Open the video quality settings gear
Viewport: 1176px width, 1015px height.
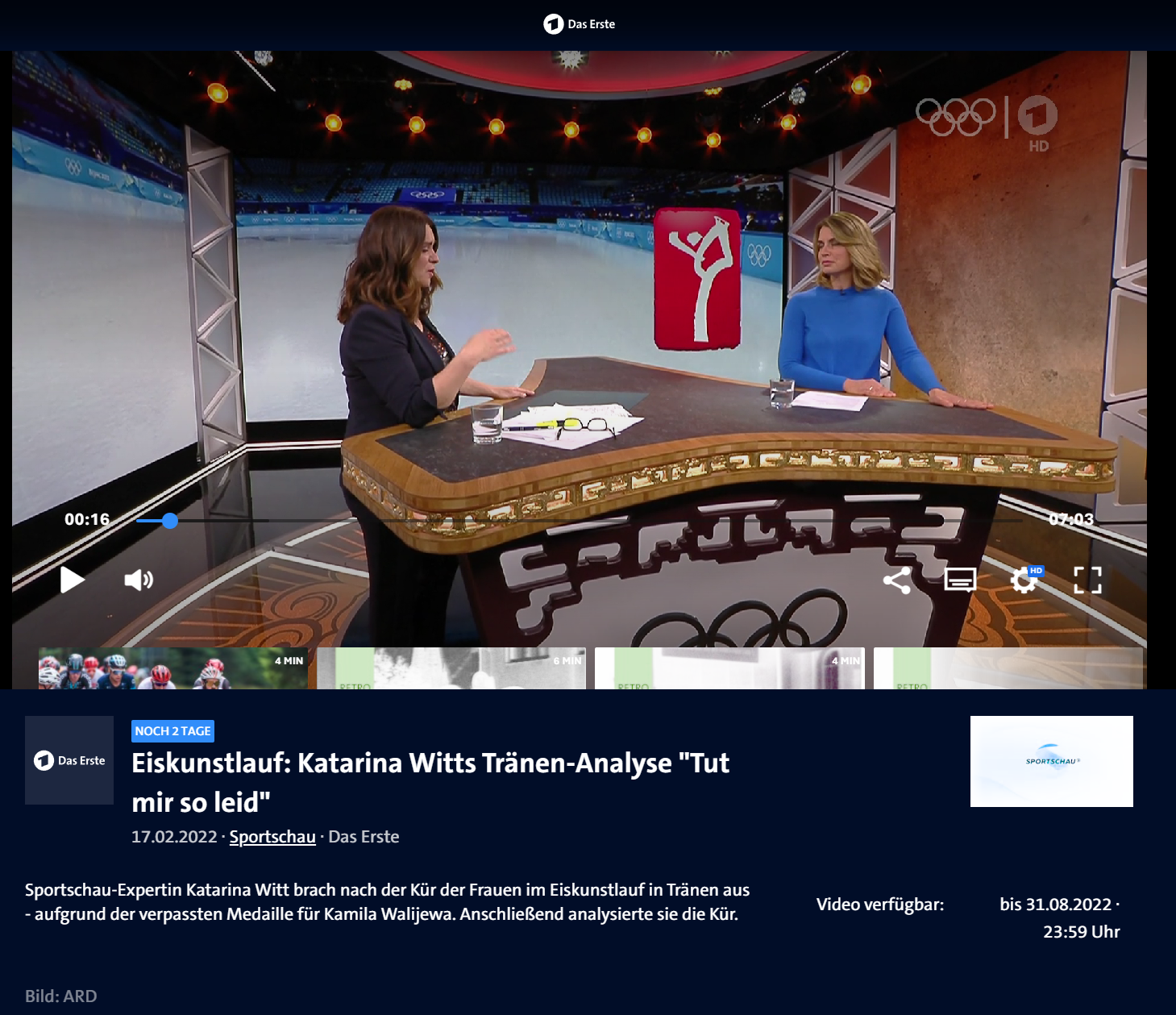coord(1024,580)
